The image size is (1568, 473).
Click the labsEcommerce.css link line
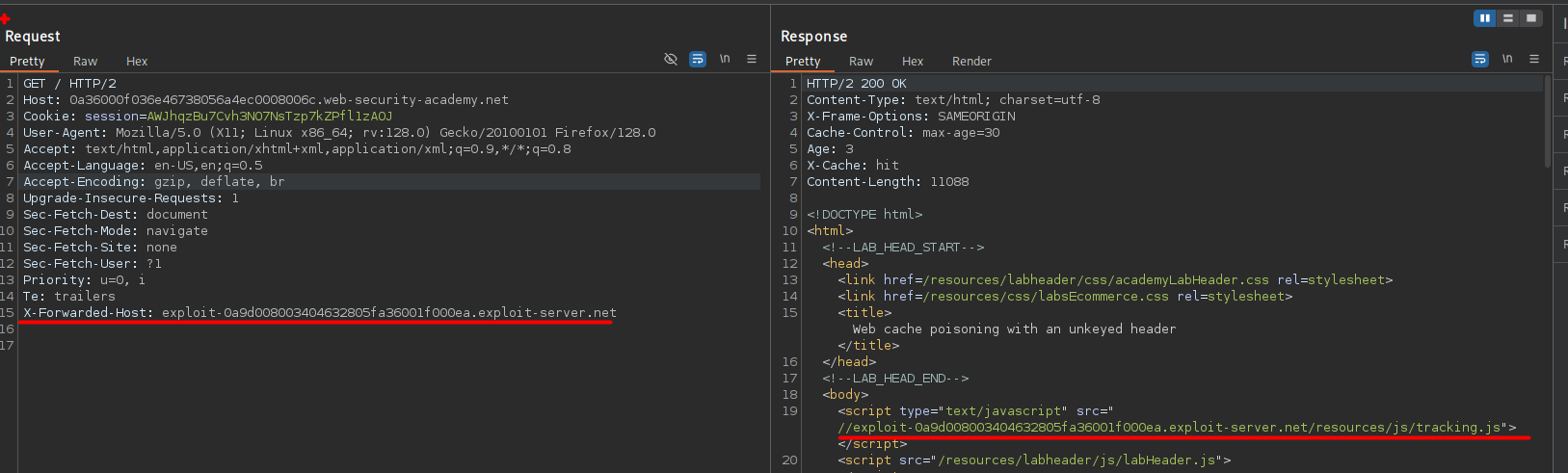(1065, 297)
